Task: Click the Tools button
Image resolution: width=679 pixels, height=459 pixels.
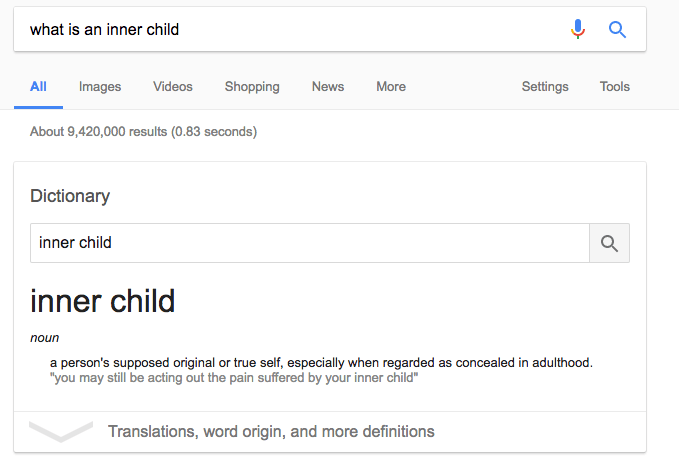Action: (x=615, y=87)
